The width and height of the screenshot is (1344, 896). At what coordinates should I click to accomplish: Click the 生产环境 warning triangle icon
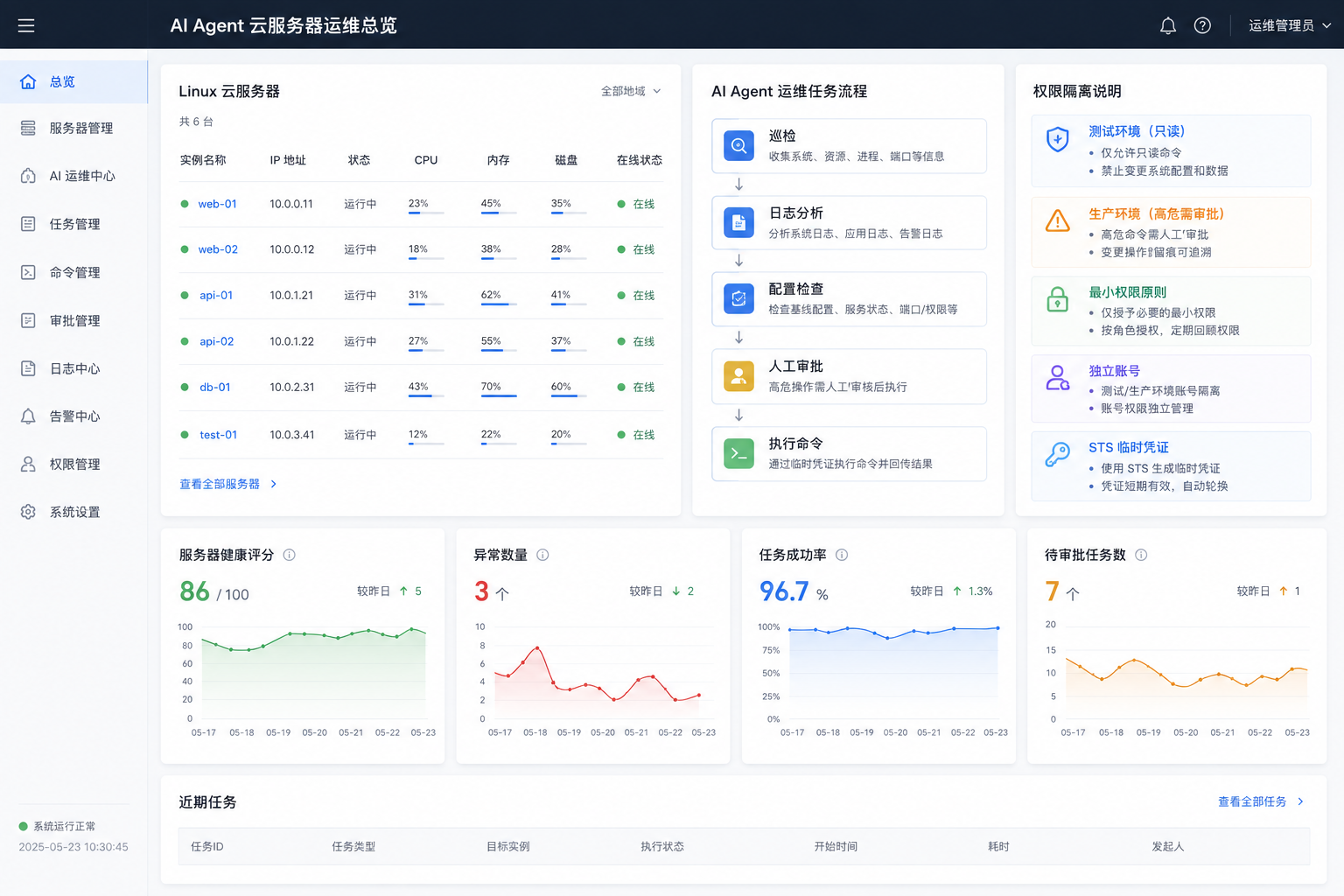1058,220
